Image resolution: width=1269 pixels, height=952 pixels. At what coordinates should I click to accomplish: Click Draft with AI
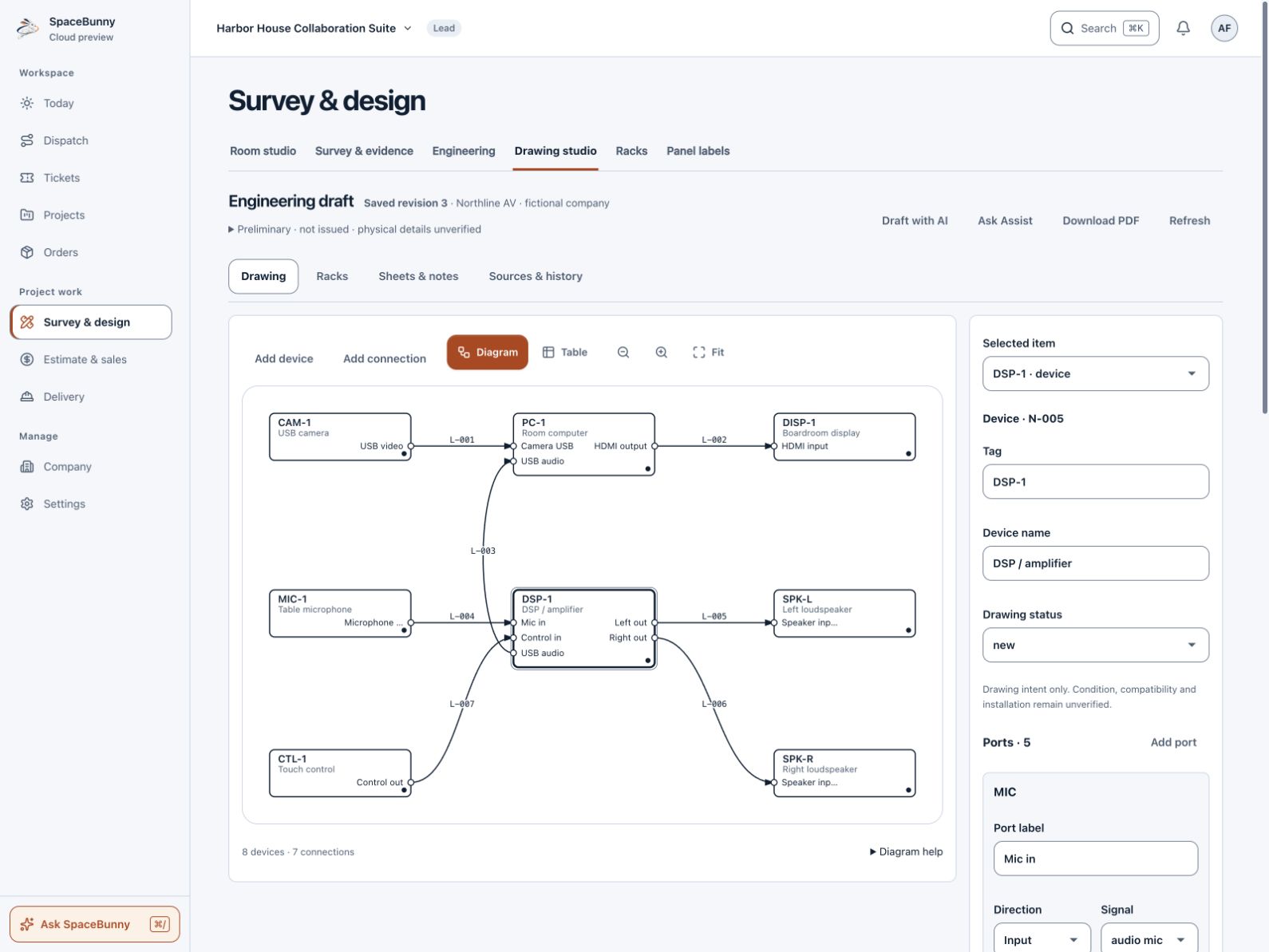(915, 220)
